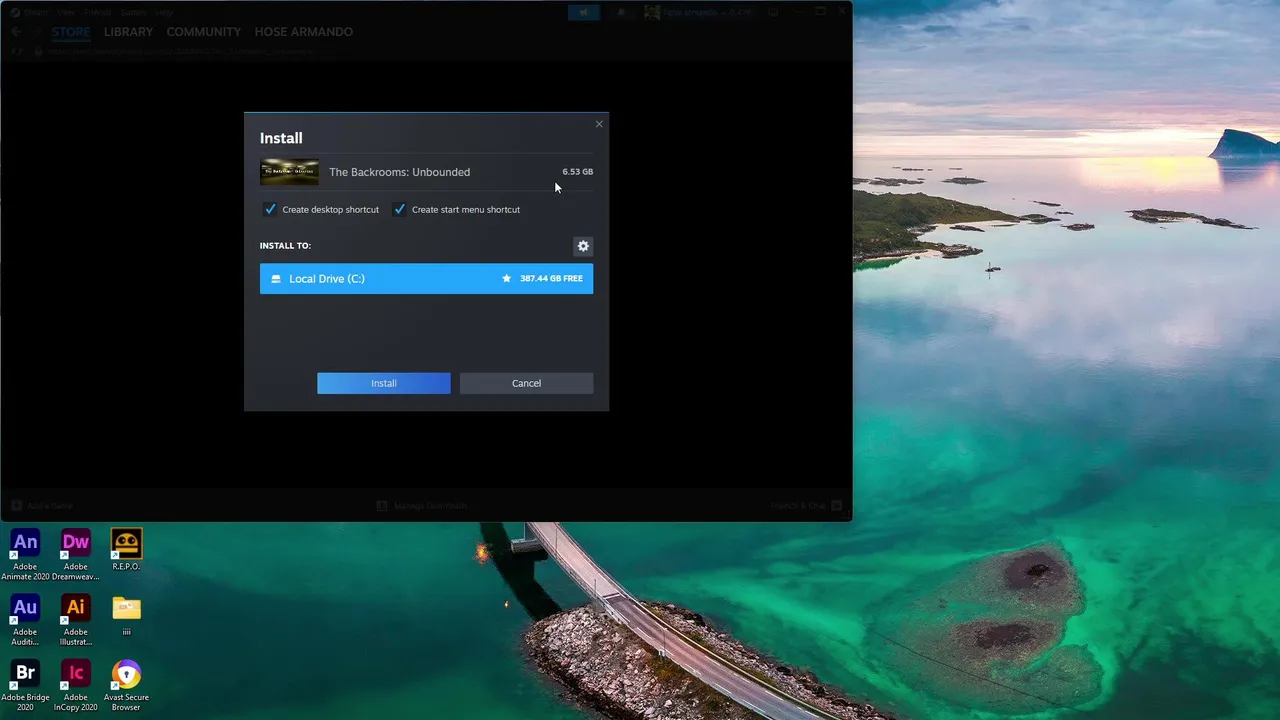Click Add a Game in Steam footer
Image resolution: width=1280 pixels, height=720 pixels.
[42, 506]
